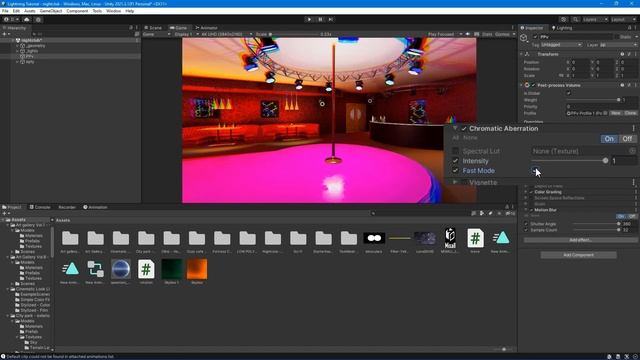Switch to the Scene tab
This screenshot has width=640, height=360.
153,28
